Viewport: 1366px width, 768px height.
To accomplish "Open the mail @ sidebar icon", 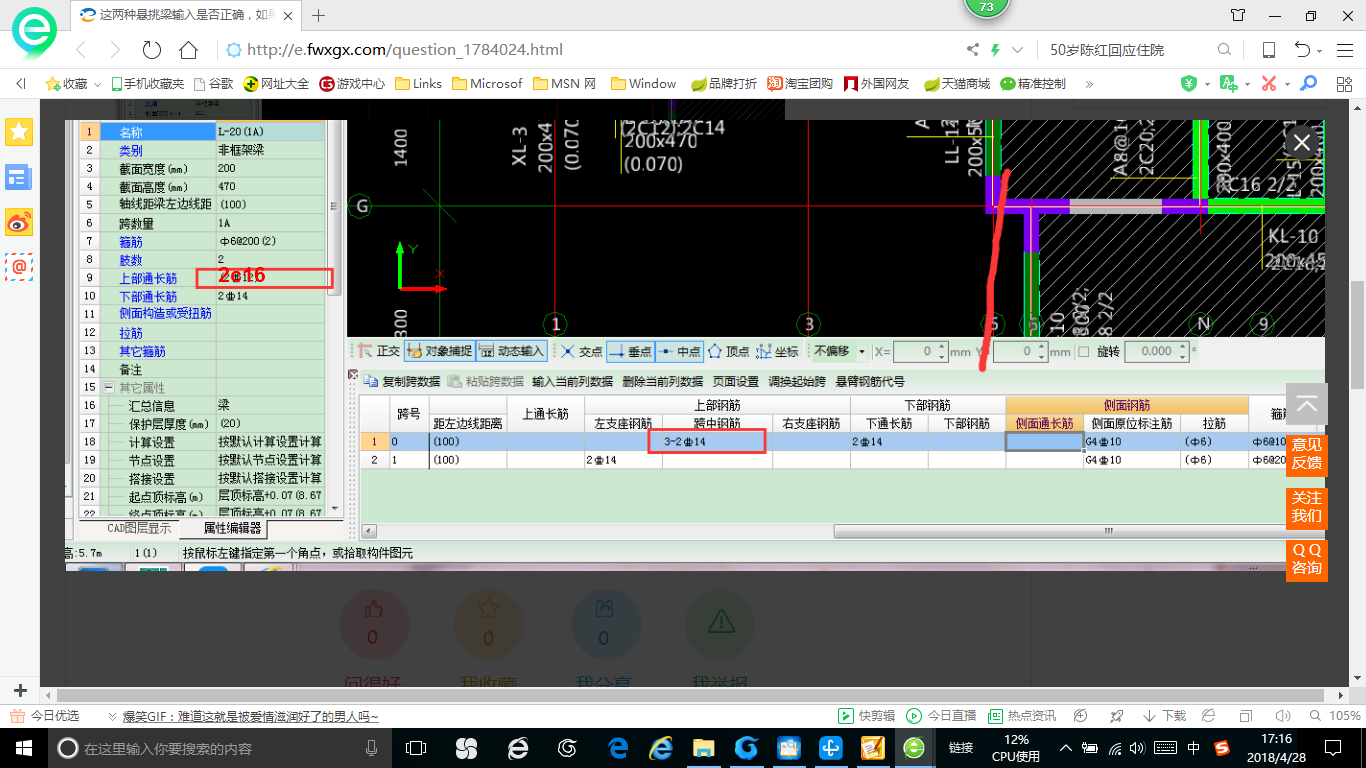I will pos(19,266).
